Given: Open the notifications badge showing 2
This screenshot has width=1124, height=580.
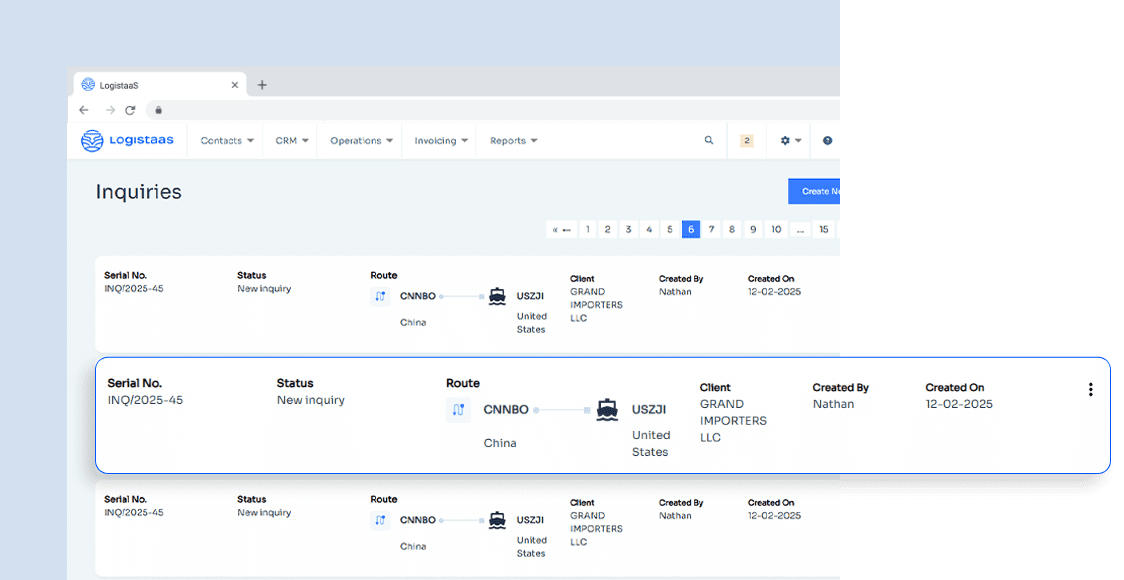Looking at the screenshot, I should (x=746, y=141).
